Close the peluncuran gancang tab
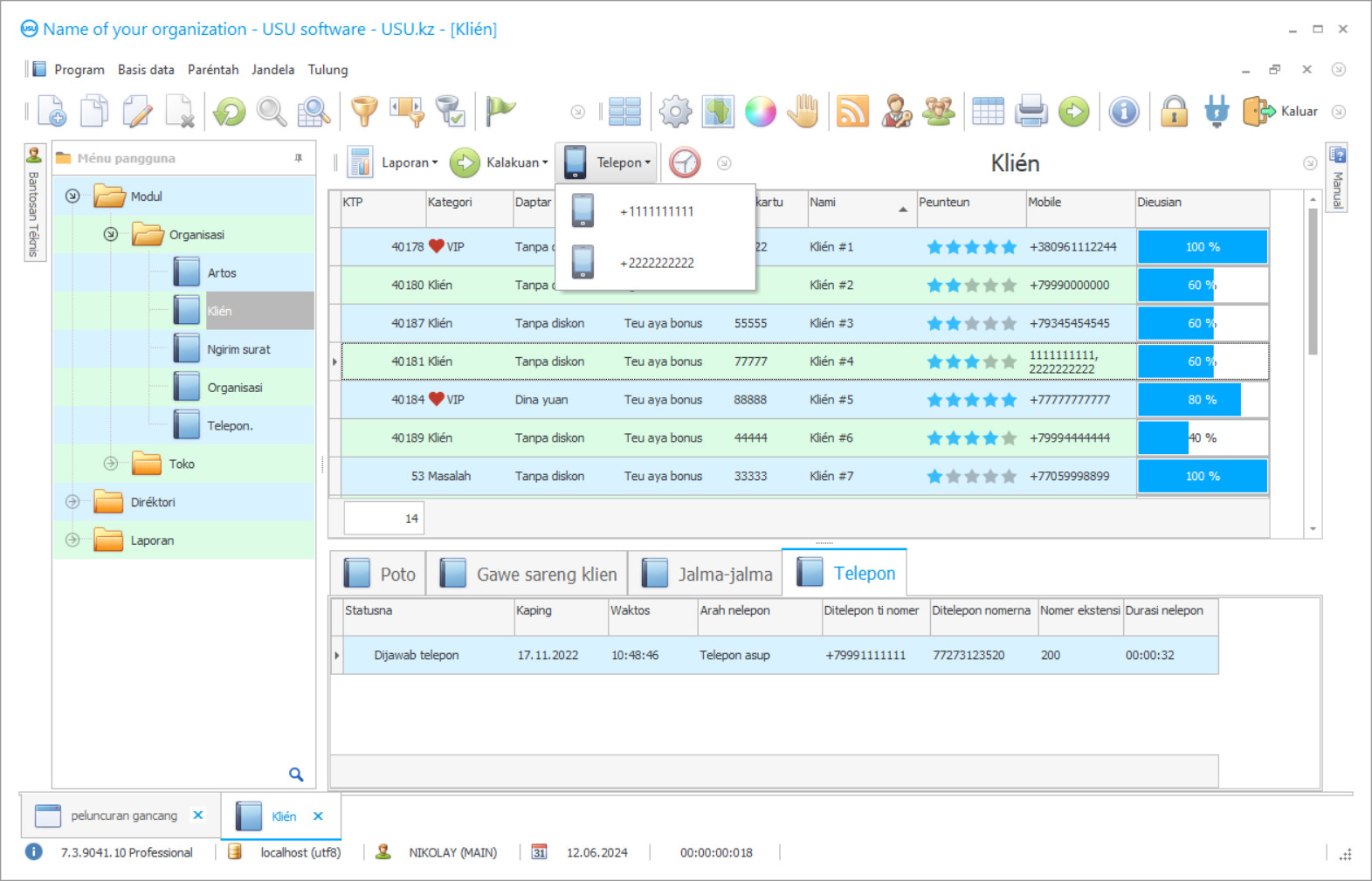This screenshot has height=881, width=1372. (198, 815)
